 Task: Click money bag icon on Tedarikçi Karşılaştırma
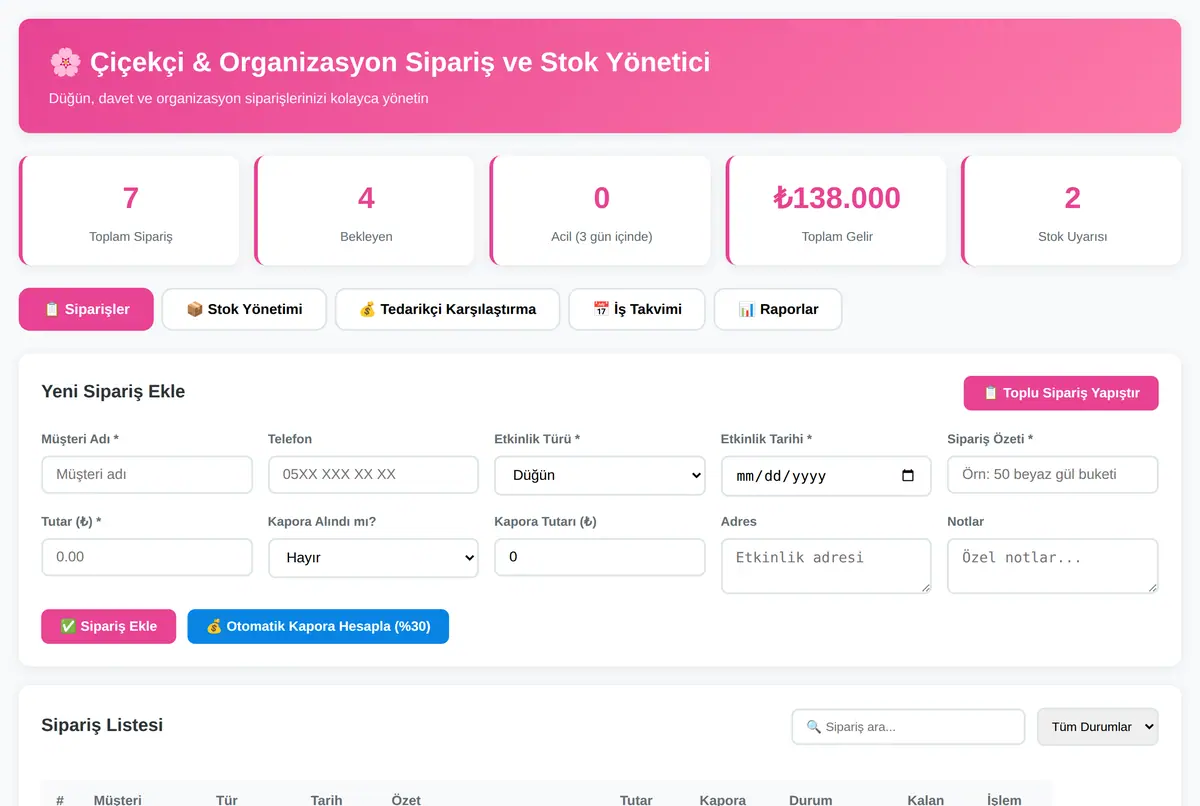coord(367,309)
